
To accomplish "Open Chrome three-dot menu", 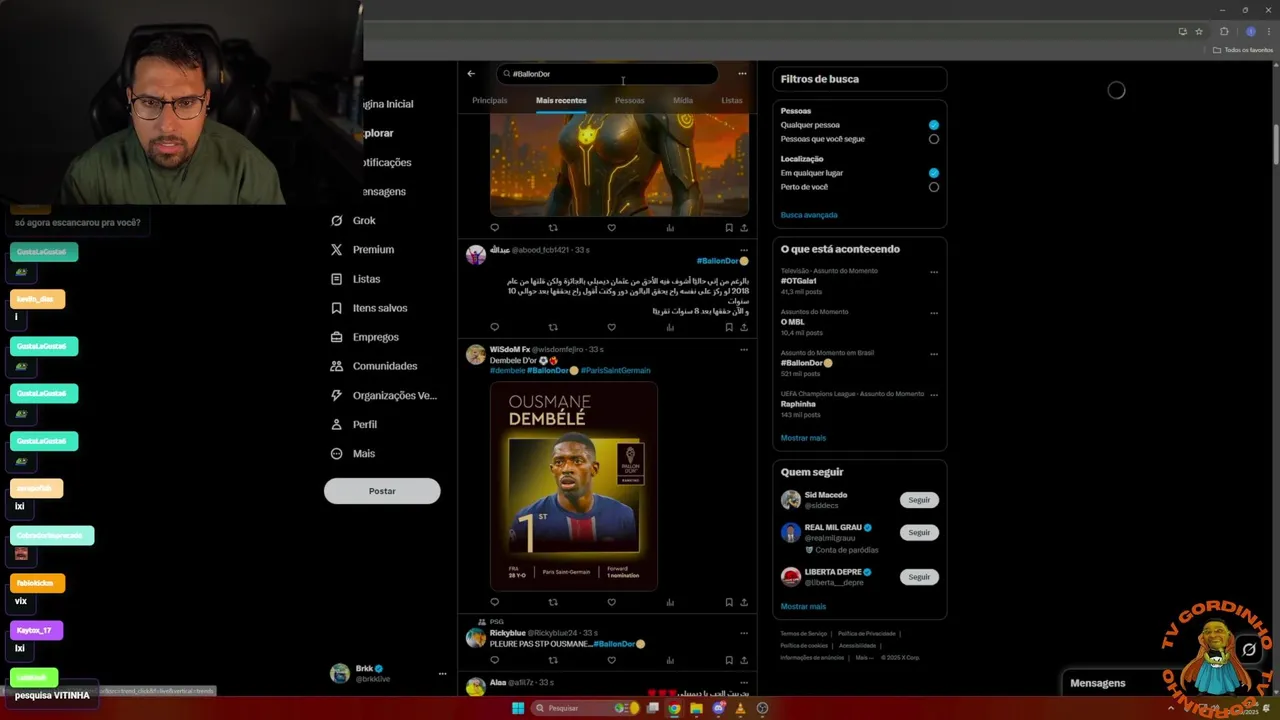I will (x=1268, y=31).
